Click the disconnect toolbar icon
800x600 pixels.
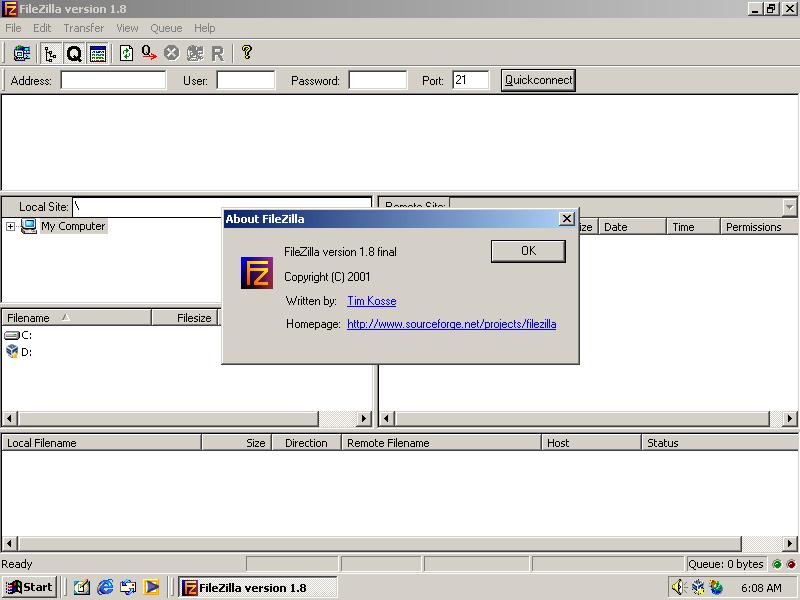(x=194, y=53)
